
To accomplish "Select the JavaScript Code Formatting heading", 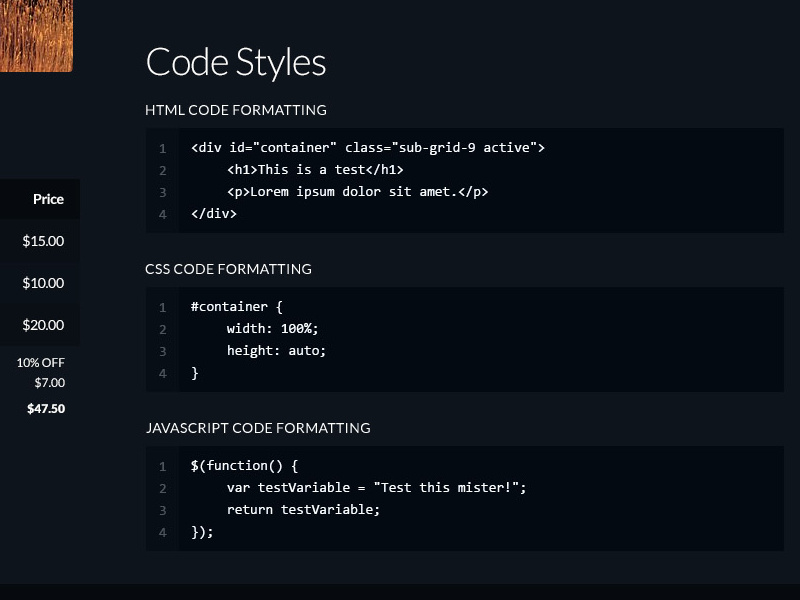I will 258,428.
